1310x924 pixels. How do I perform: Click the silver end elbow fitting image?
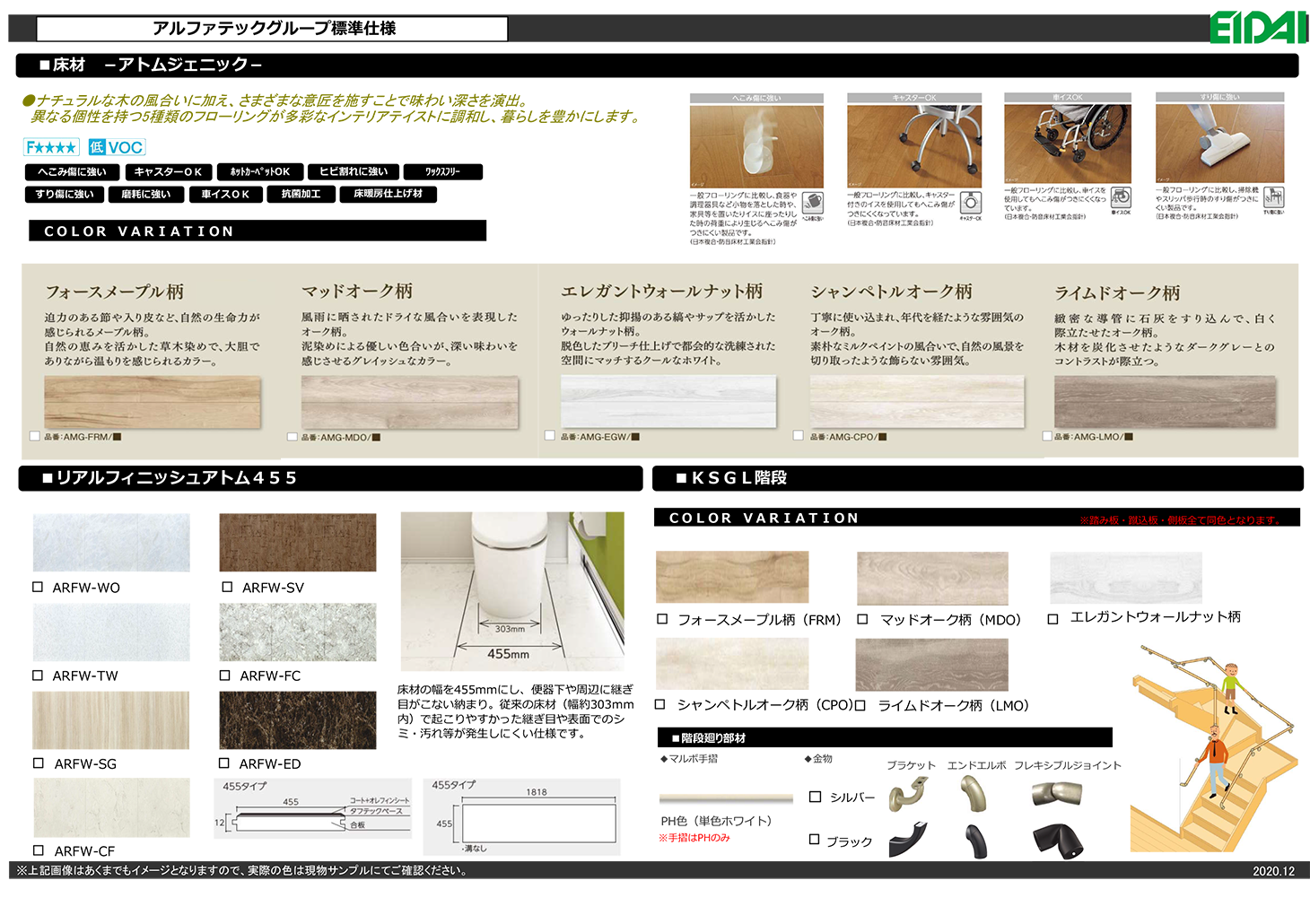tap(974, 793)
